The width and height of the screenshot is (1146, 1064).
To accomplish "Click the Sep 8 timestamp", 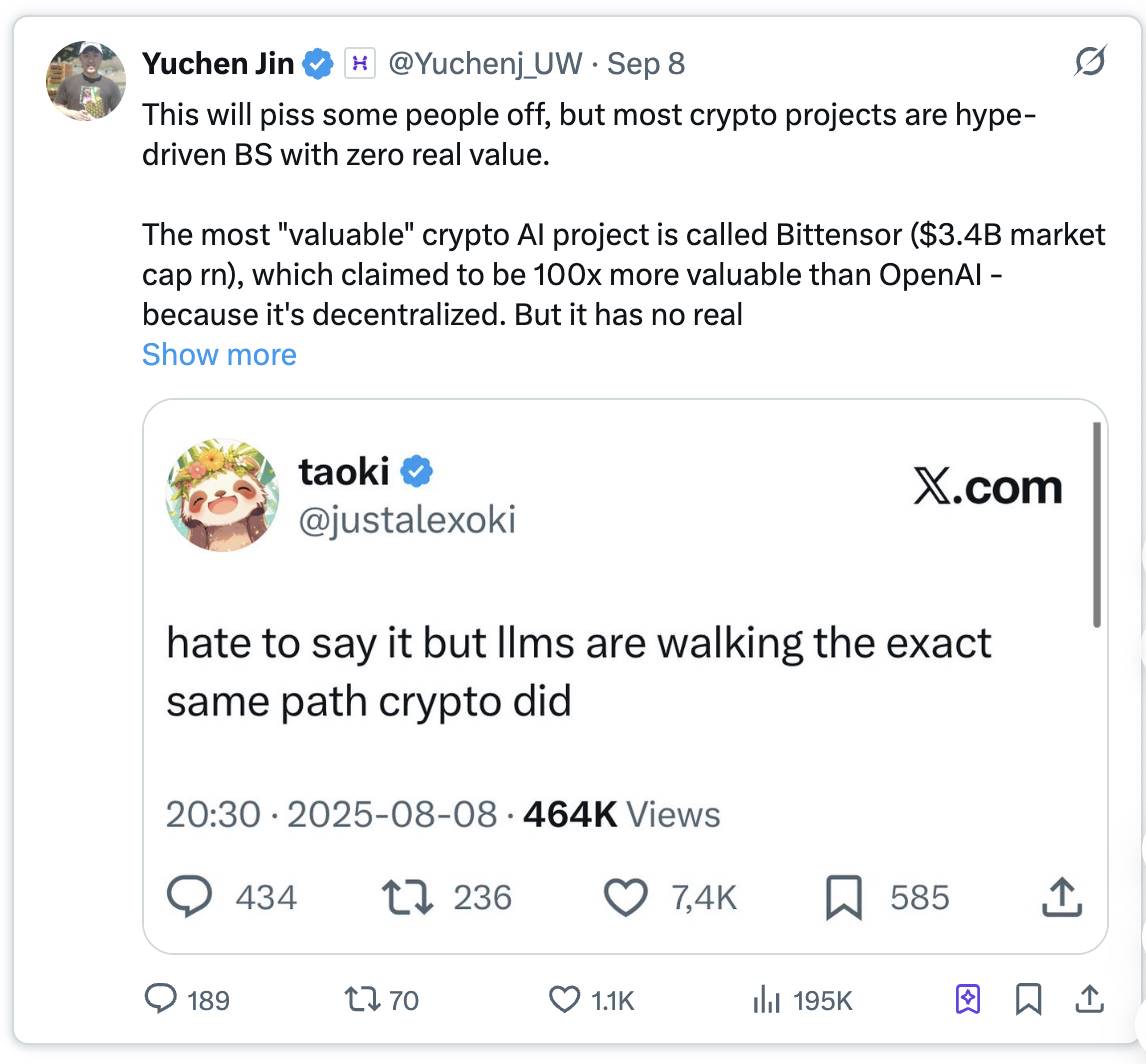I will click(x=646, y=64).
